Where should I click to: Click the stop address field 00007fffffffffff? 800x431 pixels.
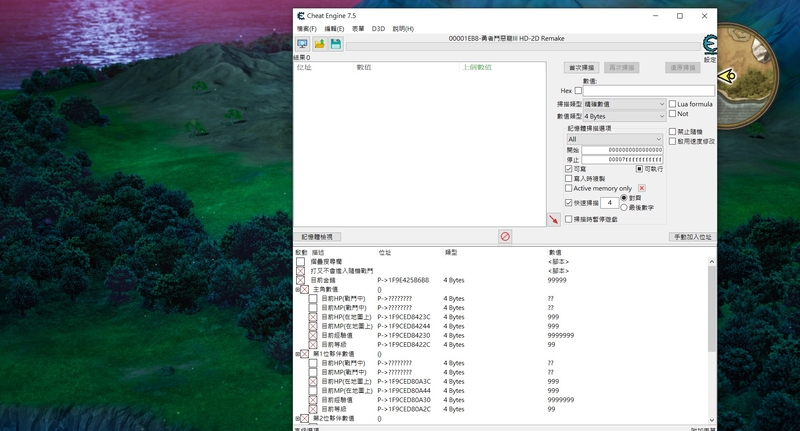point(622,160)
